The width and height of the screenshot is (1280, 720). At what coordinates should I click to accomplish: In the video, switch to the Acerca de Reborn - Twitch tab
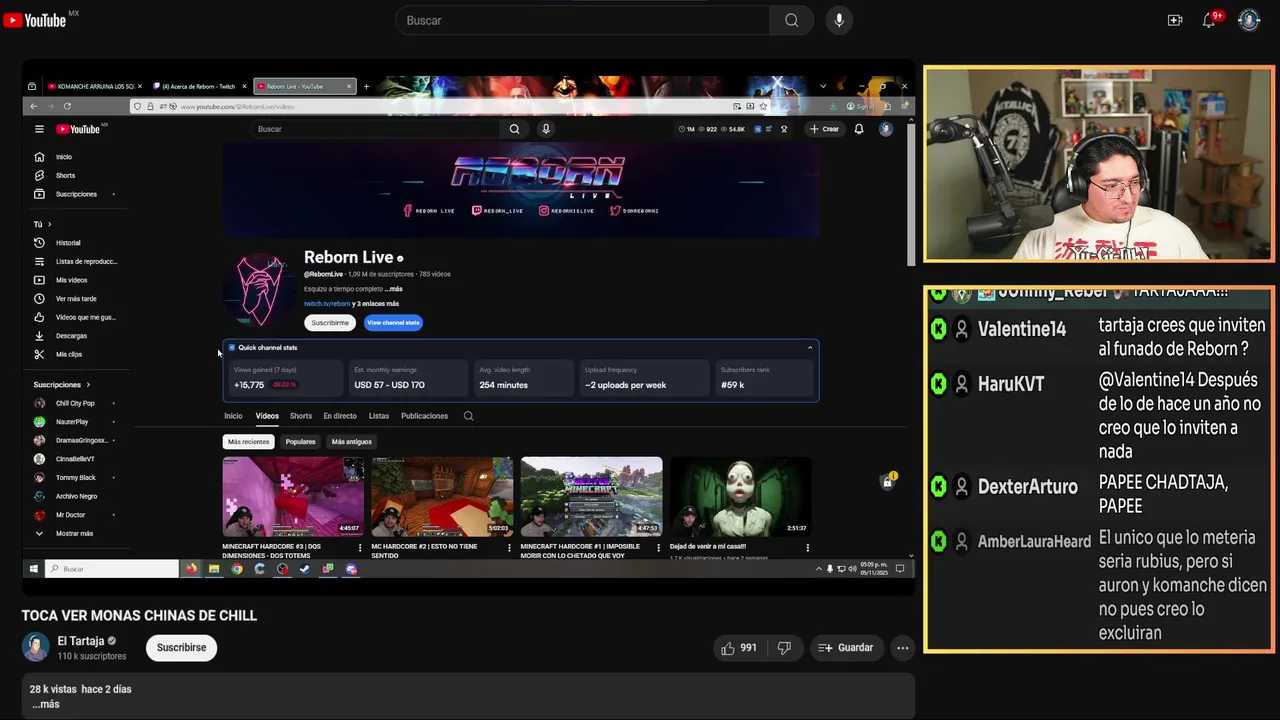[x=198, y=86]
